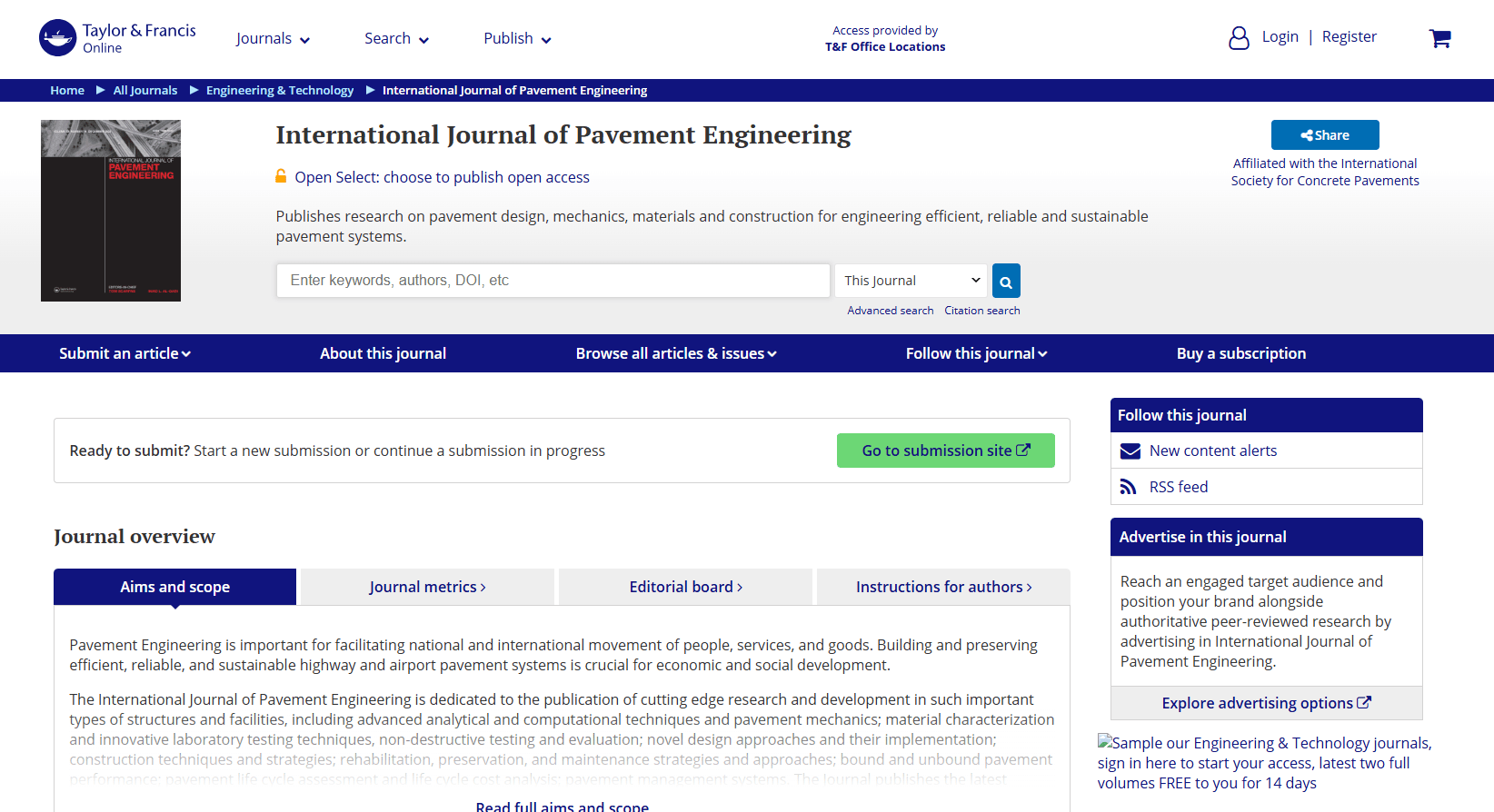Image resolution: width=1494 pixels, height=812 pixels.
Task: Open the This Journal search scope dropdown
Action: coord(911,281)
